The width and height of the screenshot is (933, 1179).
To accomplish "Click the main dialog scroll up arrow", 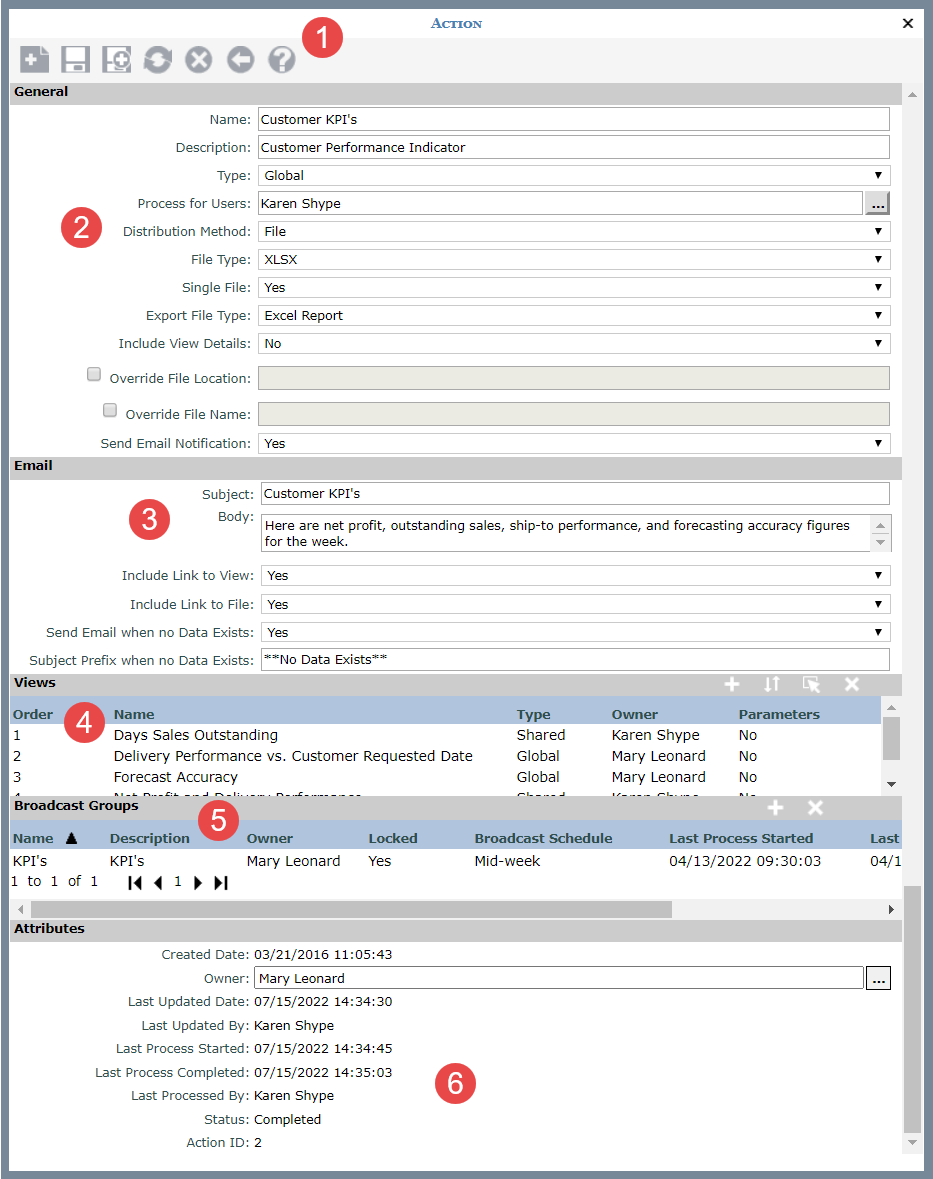I will click(912, 95).
